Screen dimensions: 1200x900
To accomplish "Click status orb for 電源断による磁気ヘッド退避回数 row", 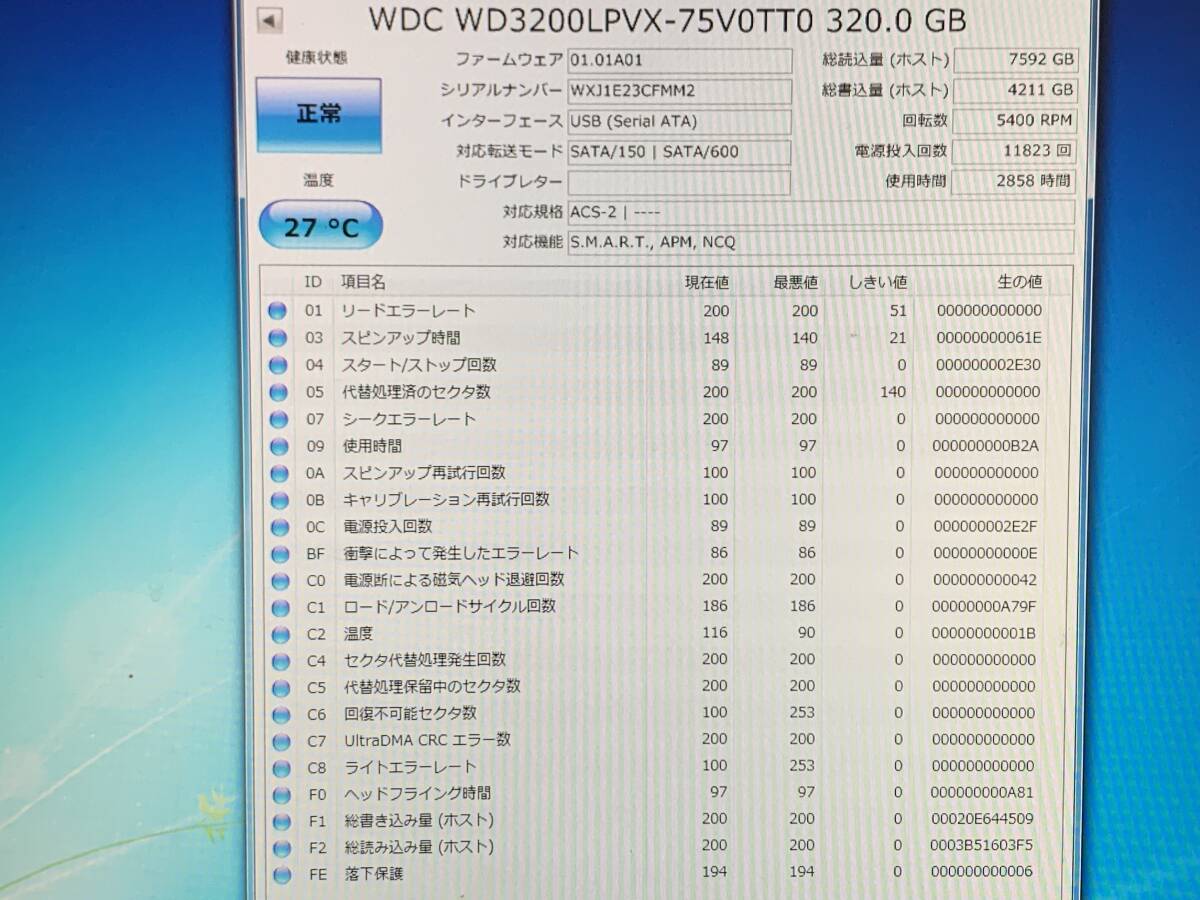I will tap(278, 581).
